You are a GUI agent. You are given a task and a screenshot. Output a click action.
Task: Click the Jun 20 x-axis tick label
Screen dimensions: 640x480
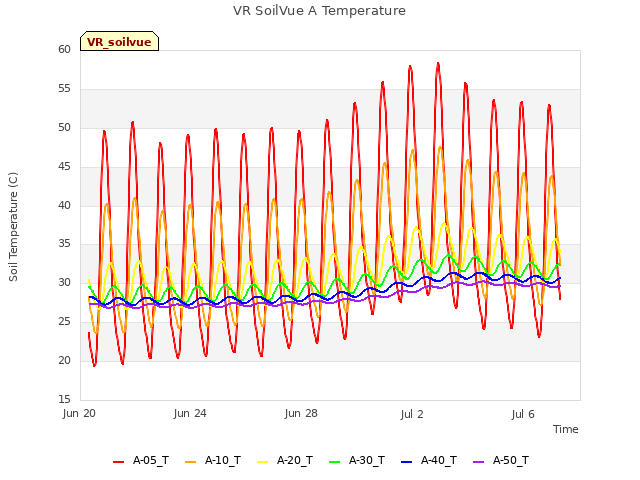[79, 413]
